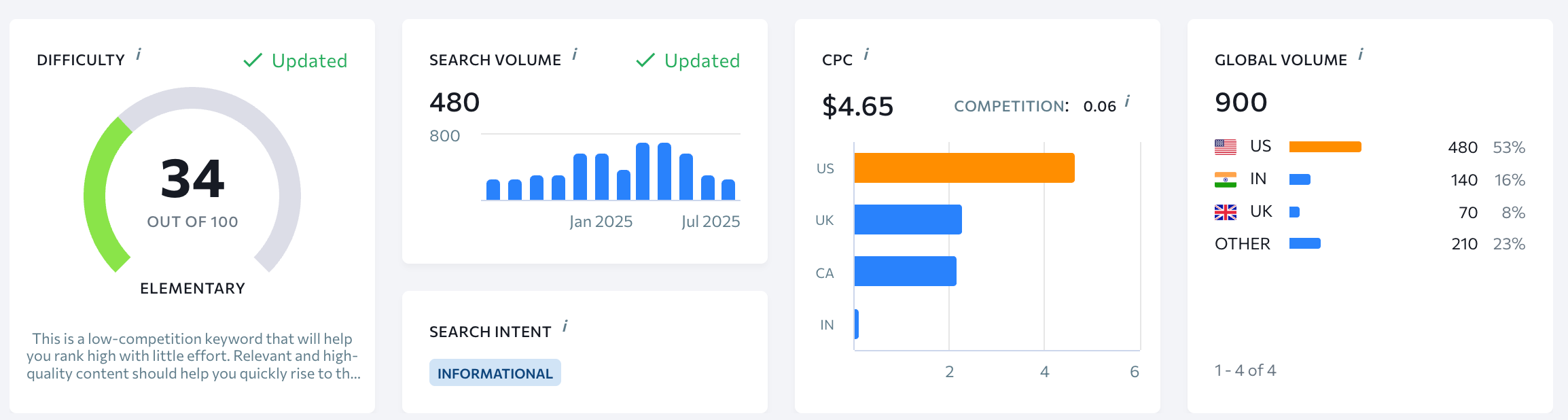Click the UK flag icon
This screenshot has width=1568, height=420.
coord(1226,213)
